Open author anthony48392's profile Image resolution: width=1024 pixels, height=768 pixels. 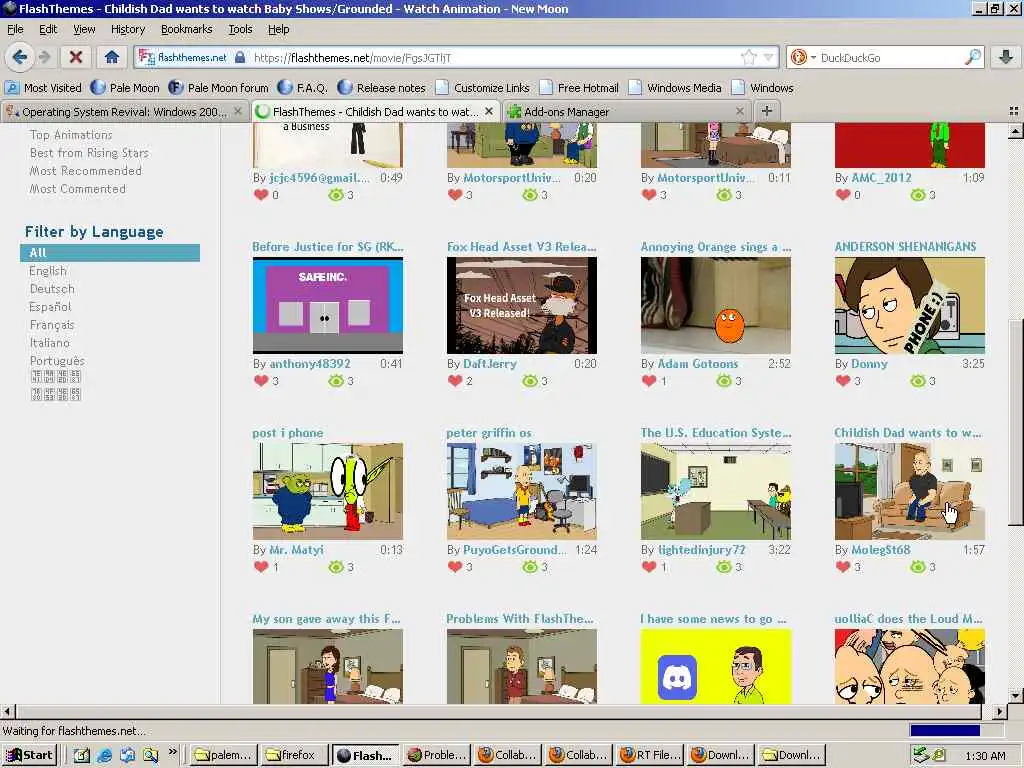pos(310,364)
